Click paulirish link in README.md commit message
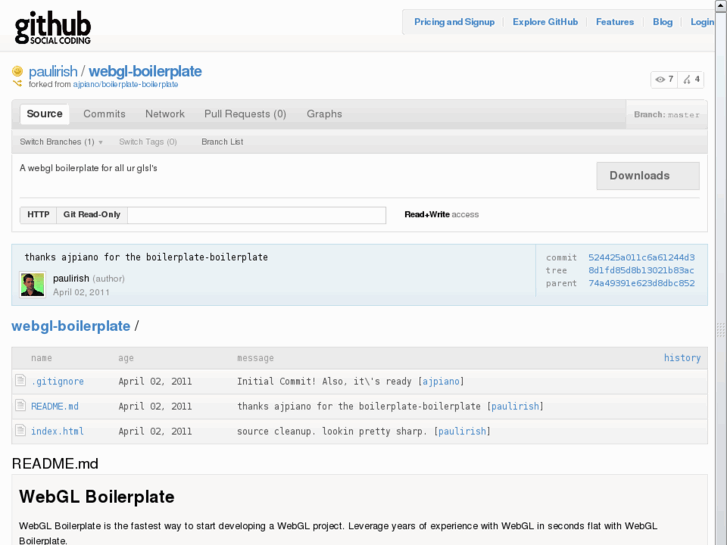 pyautogui.click(x=515, y=406)
